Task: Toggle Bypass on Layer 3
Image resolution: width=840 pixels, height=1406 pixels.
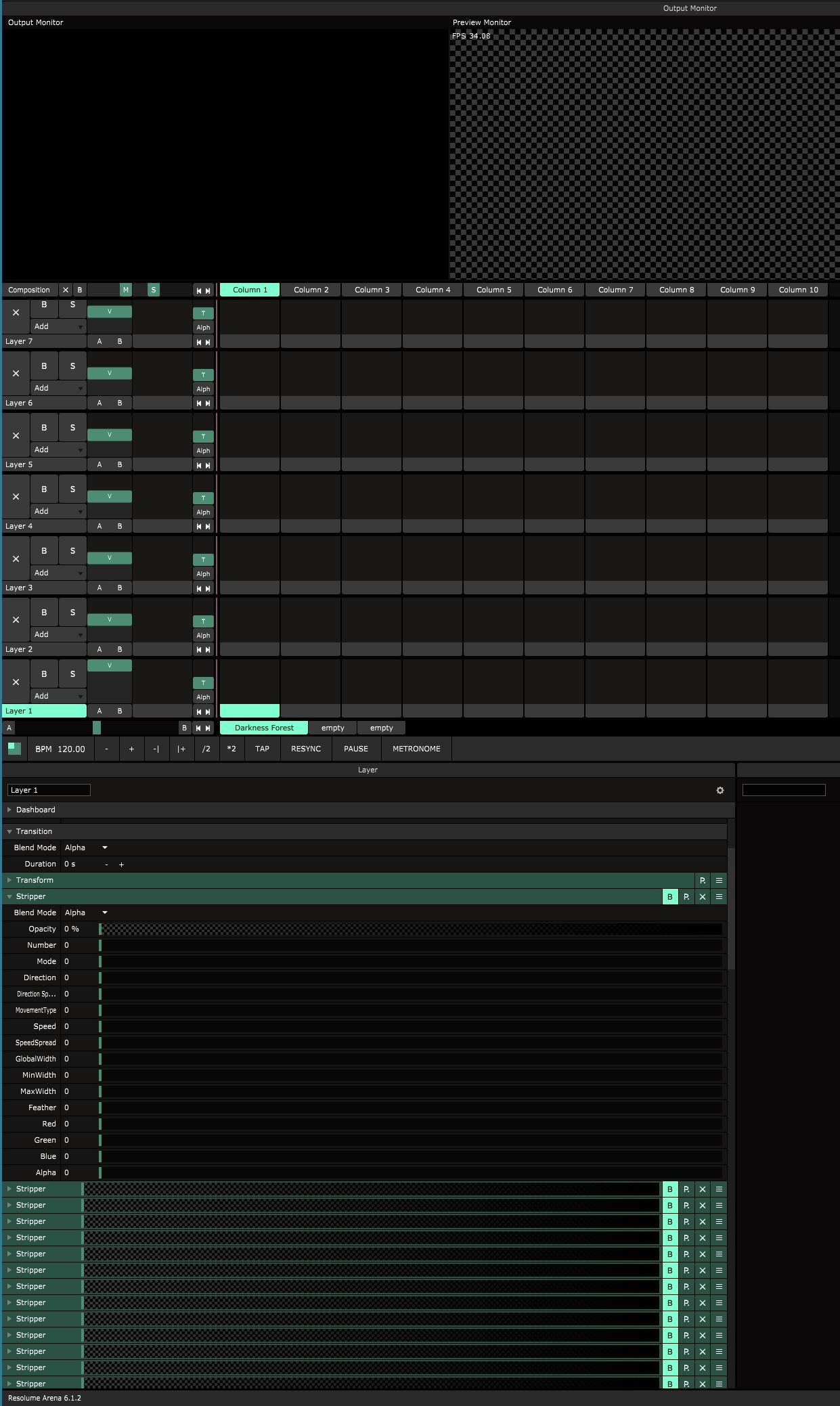Action: (44, 551)
